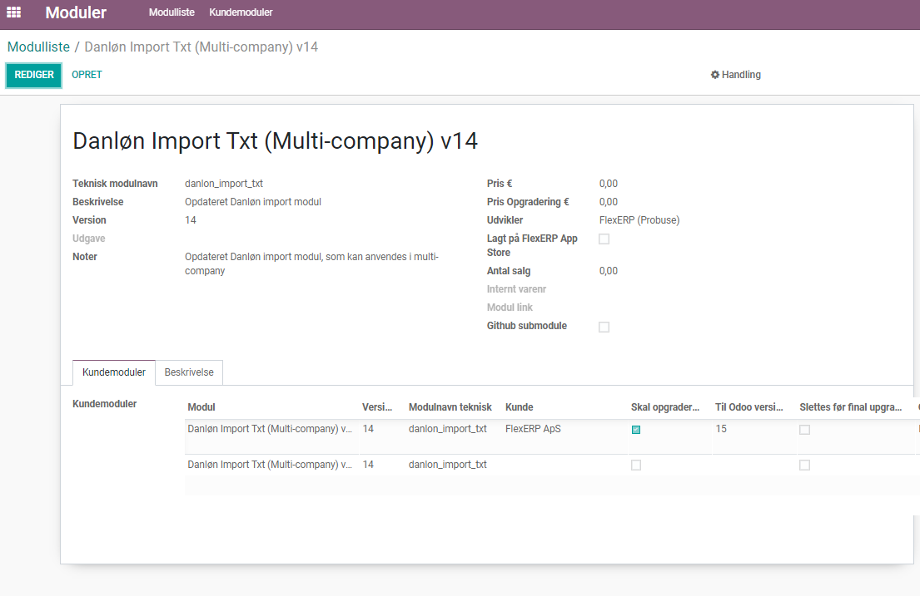Toggle the Github submodule checkbox

point(604,327)
